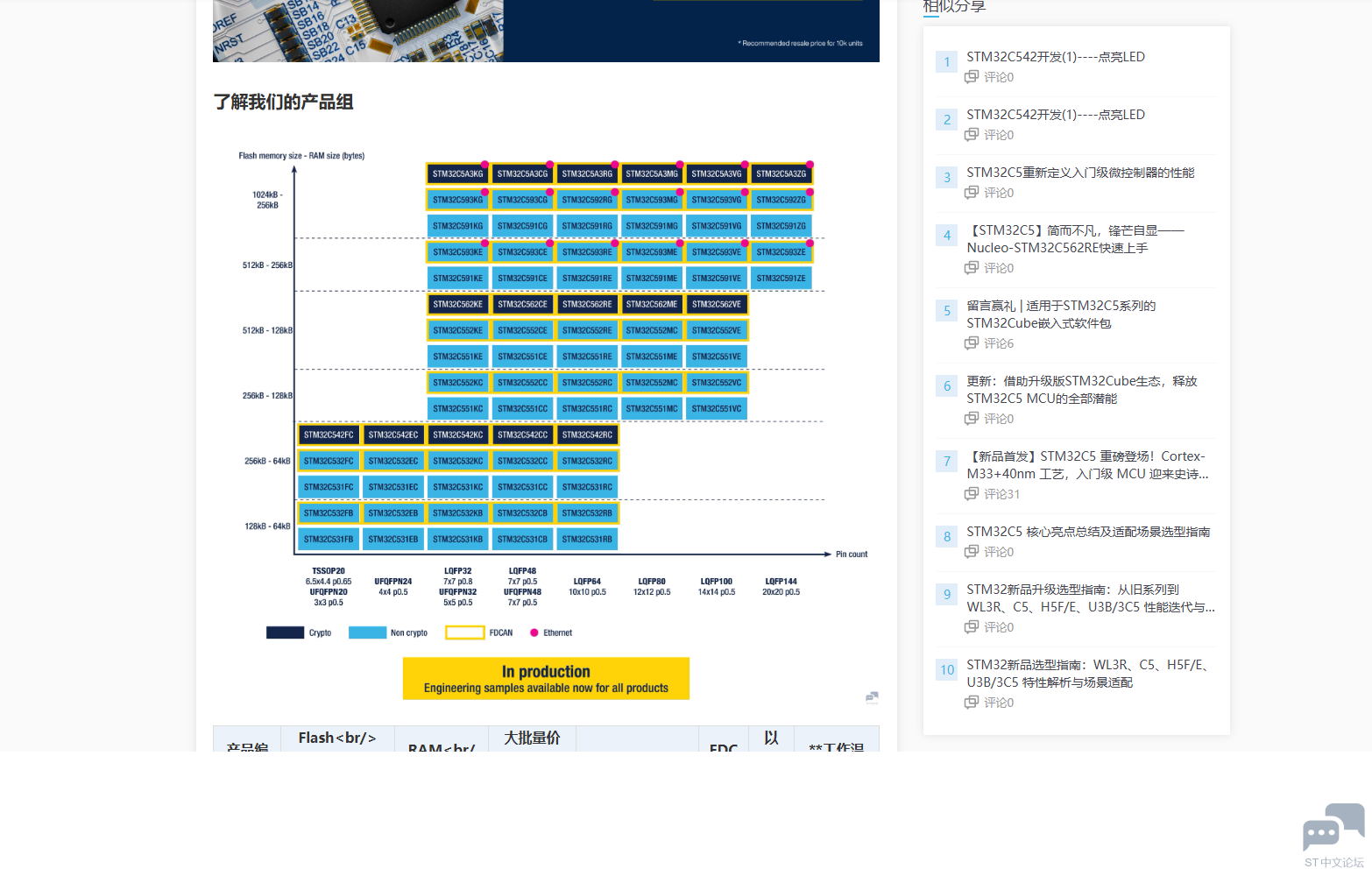Open 留言赢礼 STM32Cube嵌入式软件包 post

[1061, 314]
